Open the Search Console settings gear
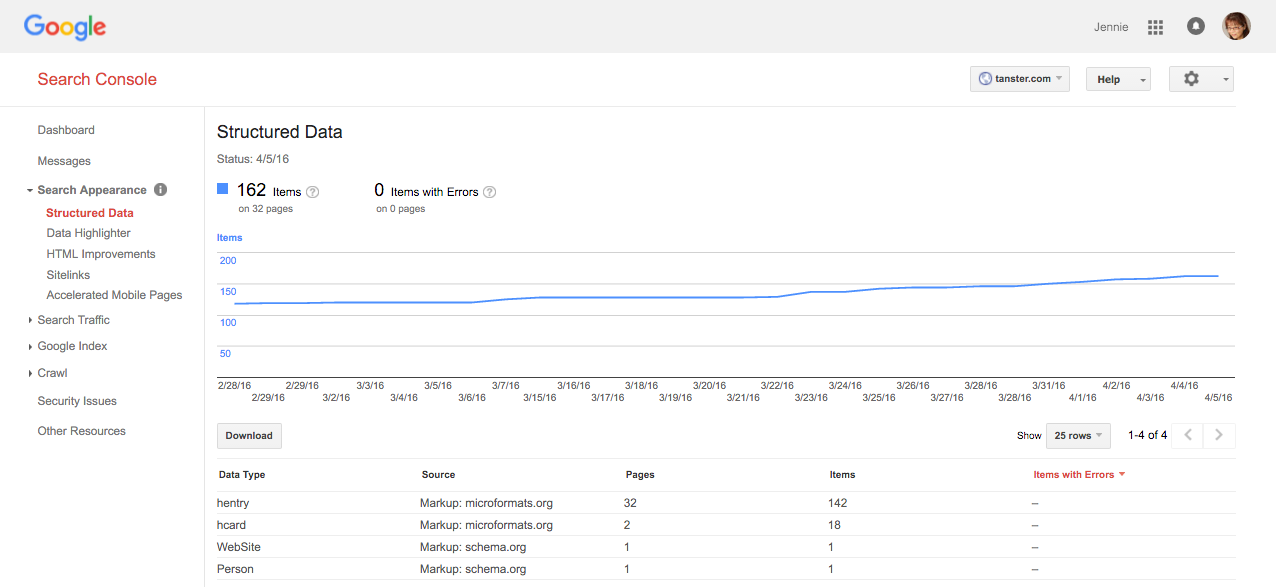This screenshot has height=587, width=1276. (1193, 78)
